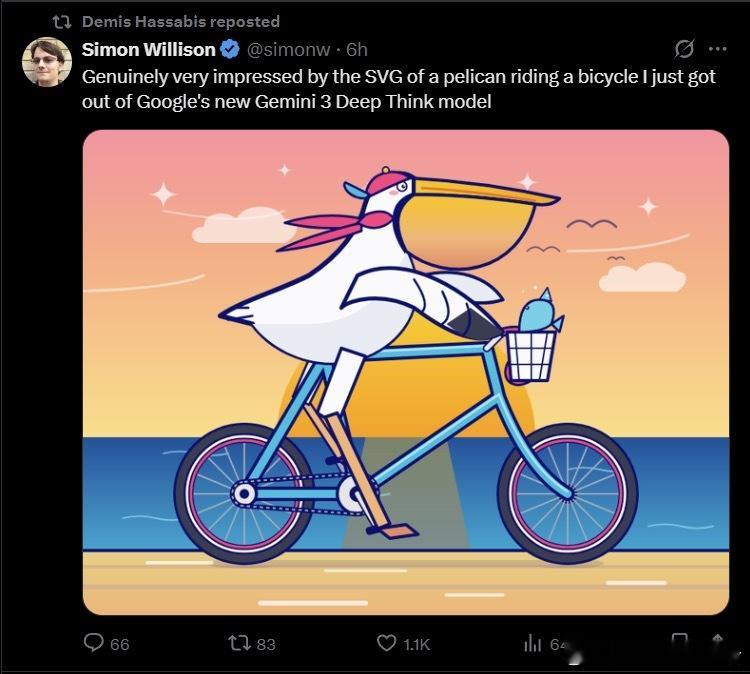This screenshot has height=674, width=750.
Task: Open Simon Willison's profile picture
Action: pos(47,62)
